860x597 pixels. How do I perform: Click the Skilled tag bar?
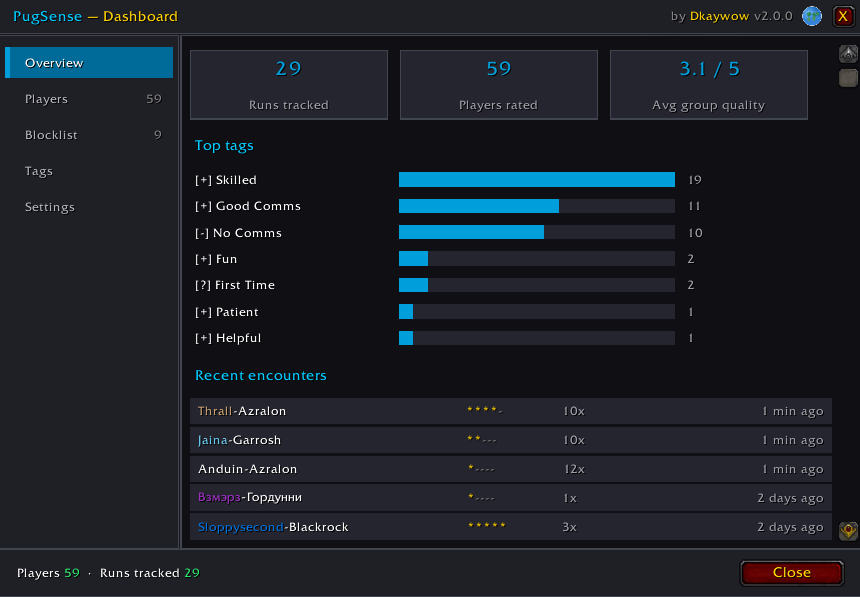(x=536, y=179)
